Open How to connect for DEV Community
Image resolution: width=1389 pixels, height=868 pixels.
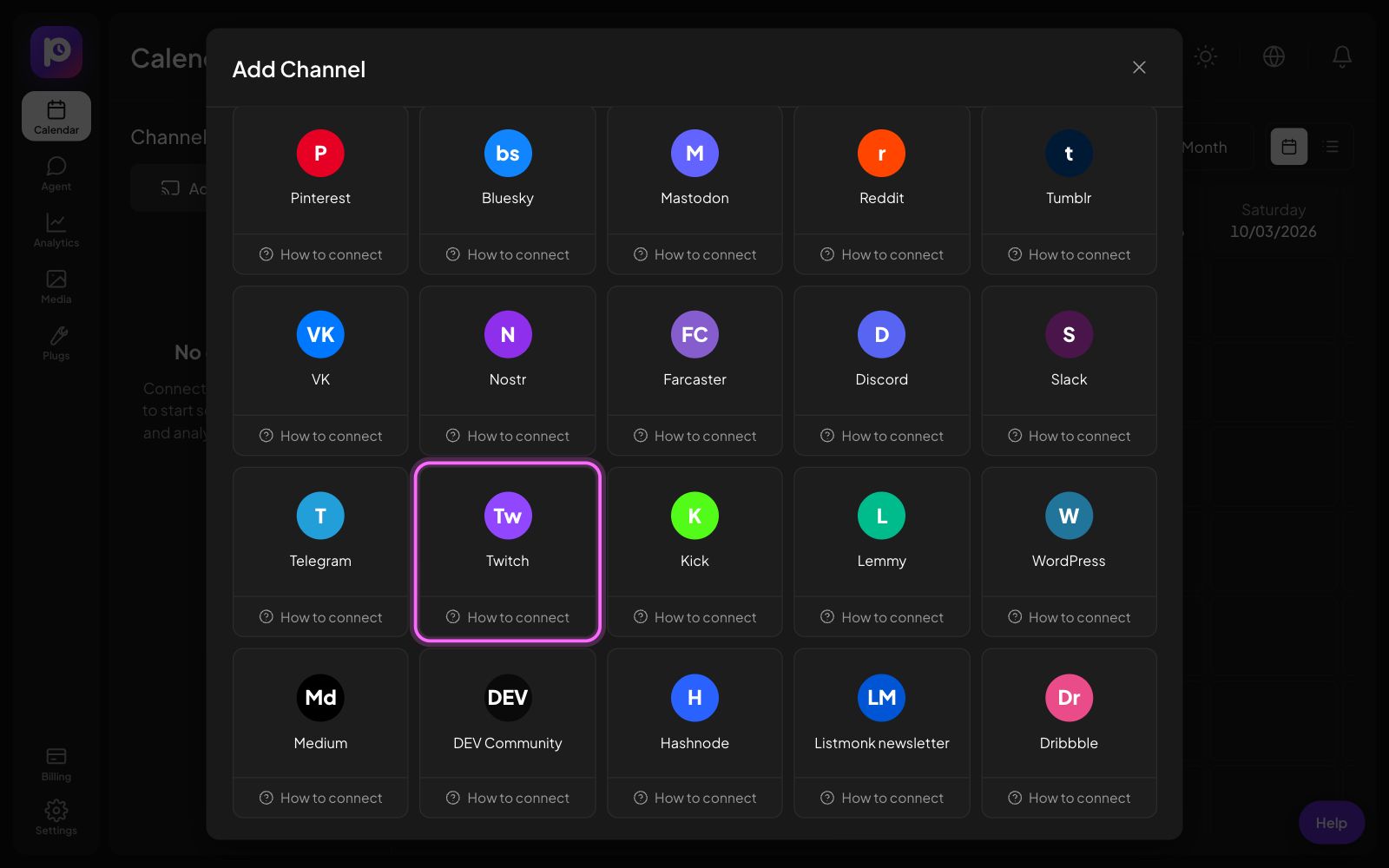click(508, 798)
